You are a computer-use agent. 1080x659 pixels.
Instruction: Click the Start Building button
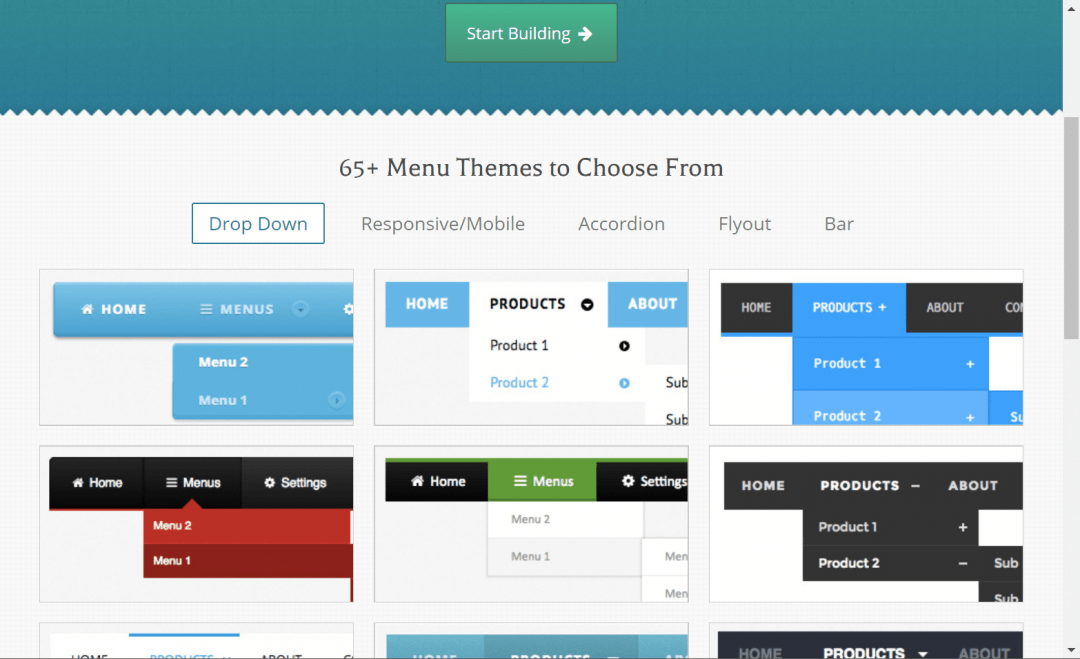tap(531, 33)
